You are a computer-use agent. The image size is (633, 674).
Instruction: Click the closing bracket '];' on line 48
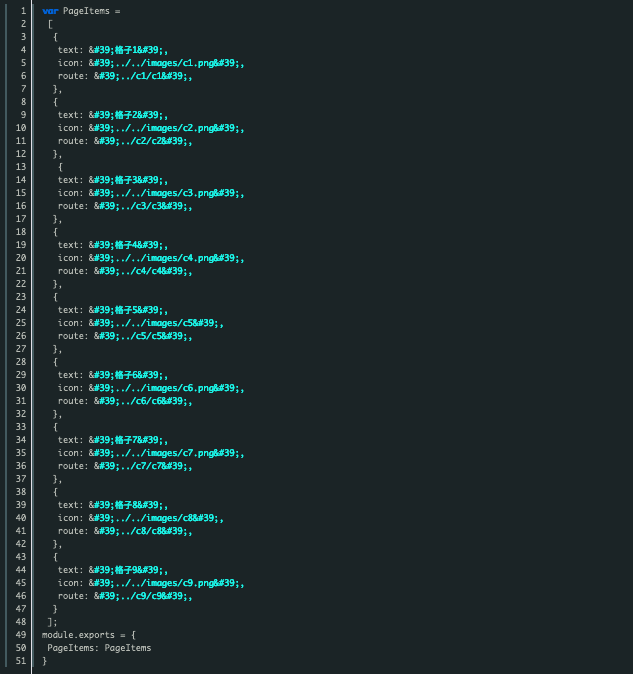pyautogui.click(x=52, y=622)
